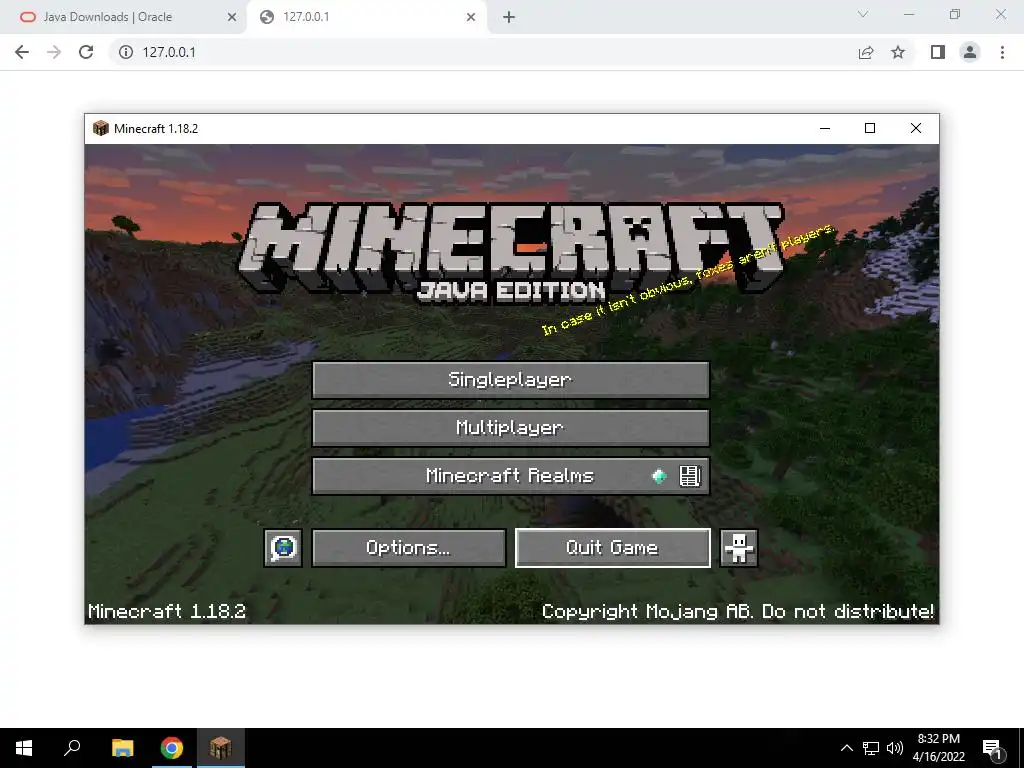Open the Chrome profile menu

click(970, 52)
